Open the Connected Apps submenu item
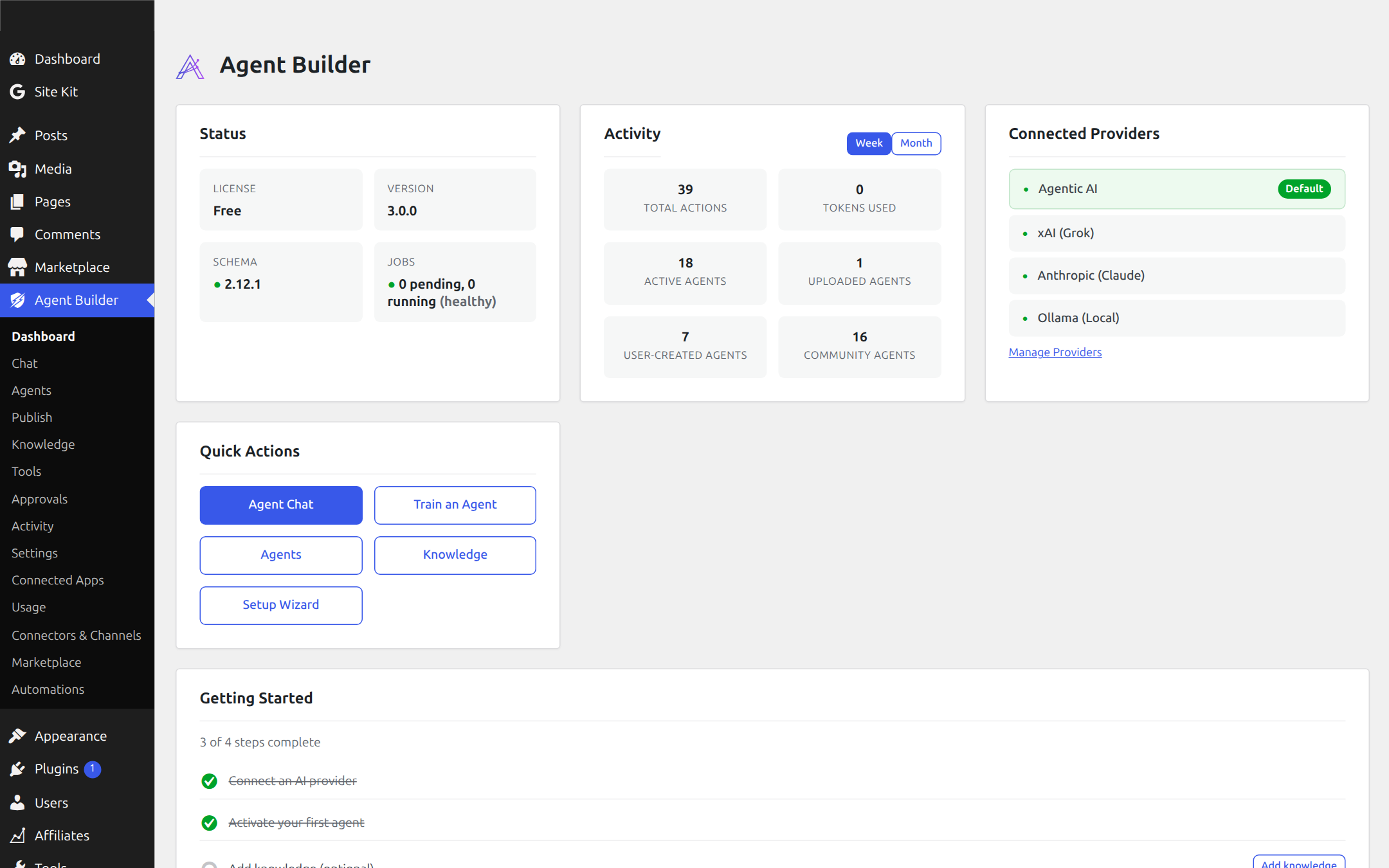Viewport: 1389px width, 868px height. point(58,581)
